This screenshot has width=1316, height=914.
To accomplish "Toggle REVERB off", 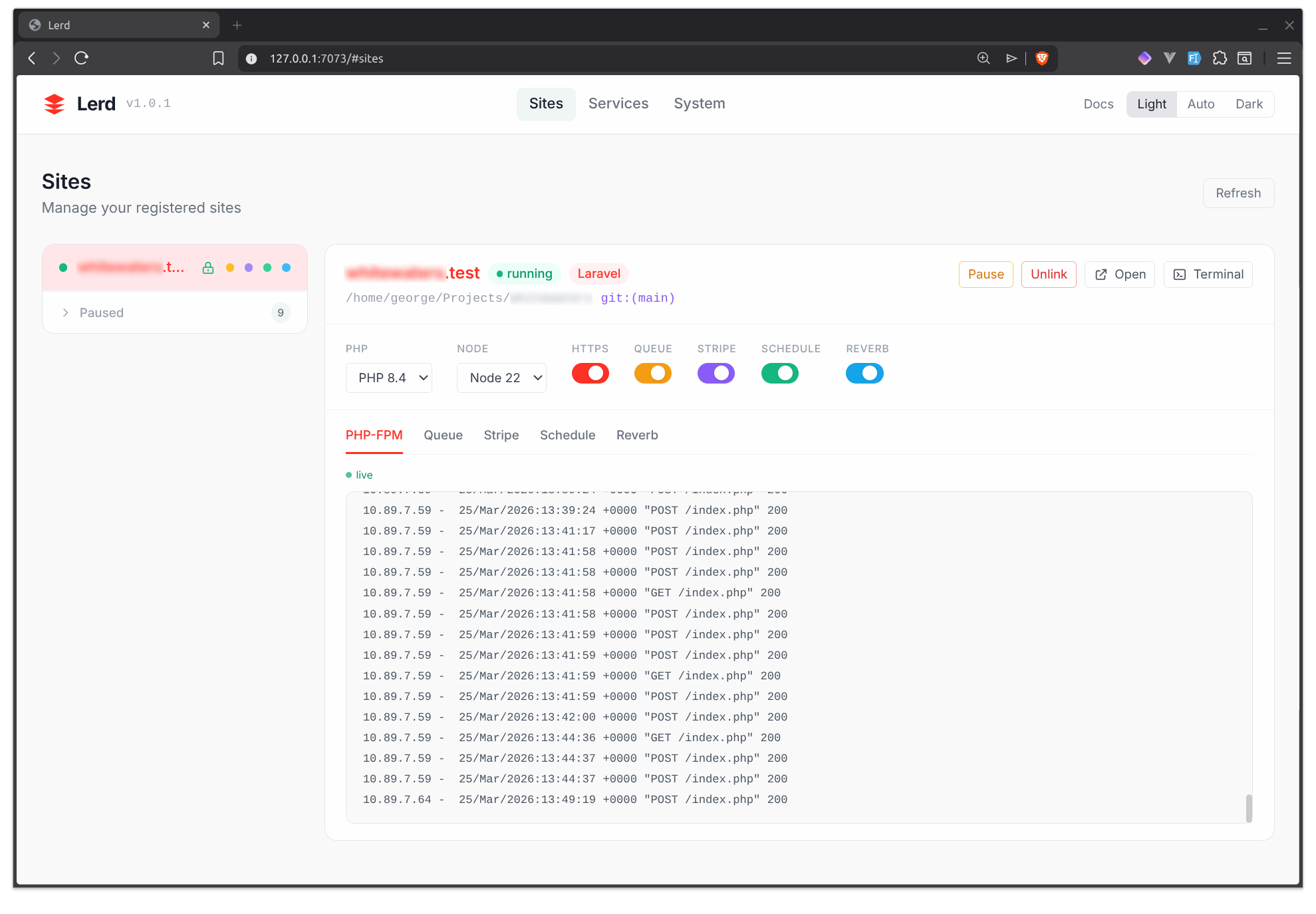I will coord(864,373).
